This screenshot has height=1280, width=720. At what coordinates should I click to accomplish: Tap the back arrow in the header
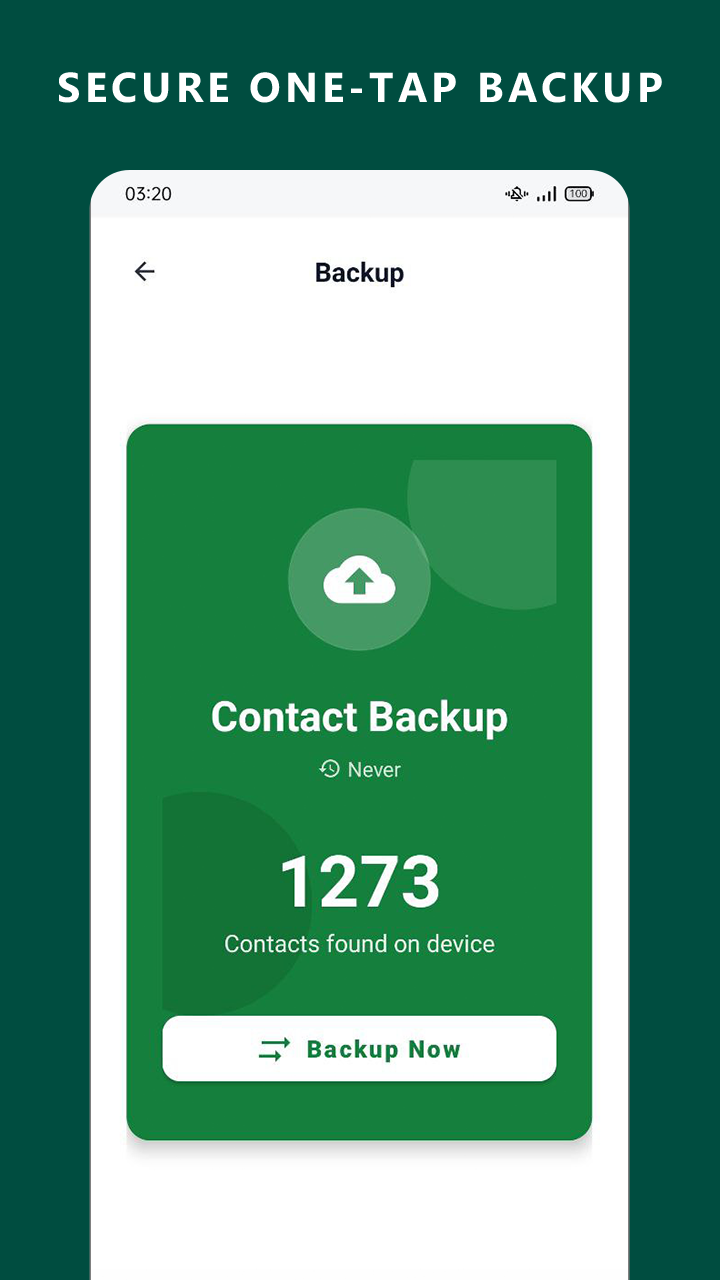click(x=145, y=271)
